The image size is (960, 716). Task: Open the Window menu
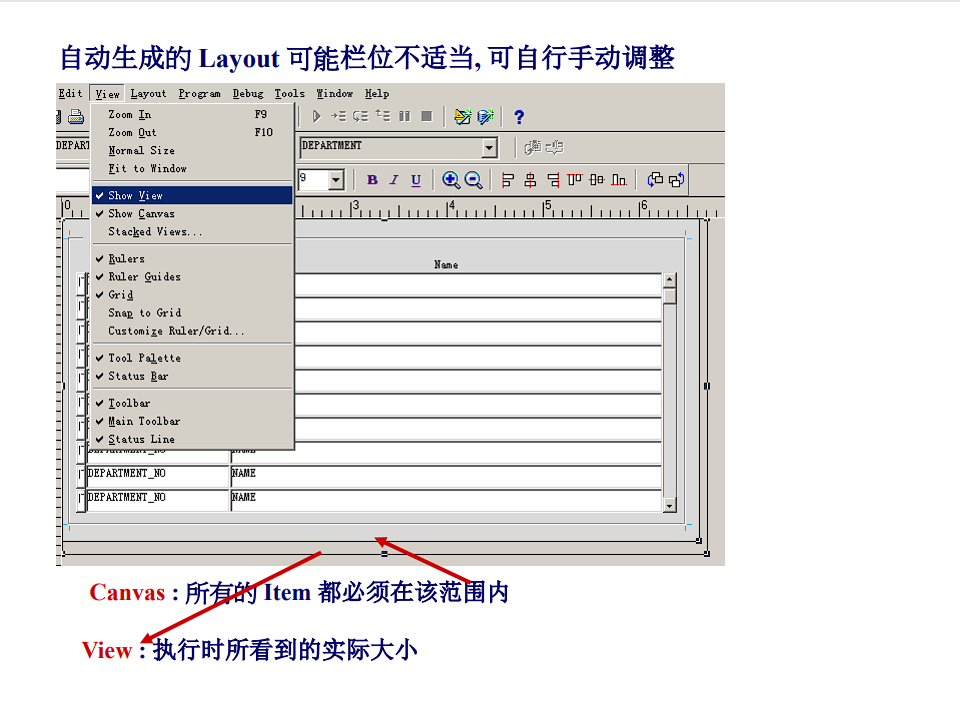[x=334, y=94]
